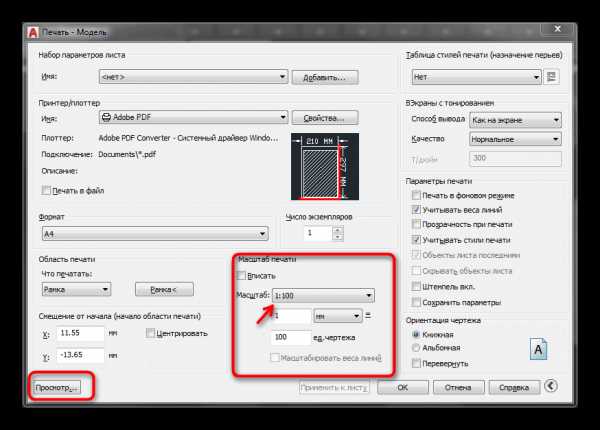600x430 pixels.
Task: Open the Масштаб dropdown showing 1:100
Action: click(323, 295)
